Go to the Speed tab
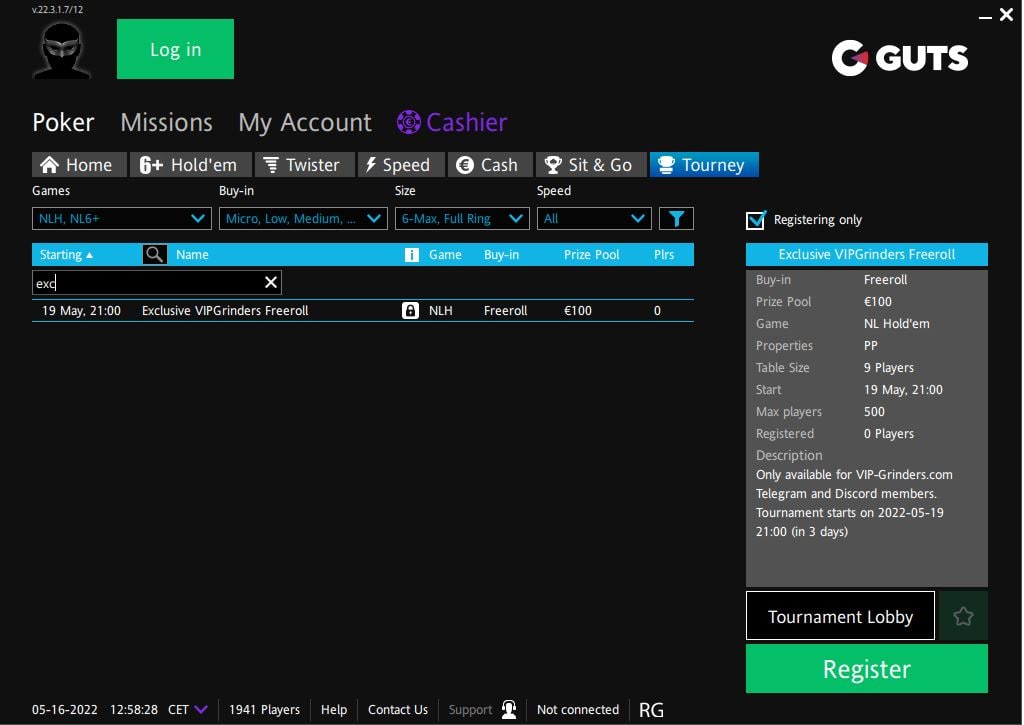 point(401,165)
